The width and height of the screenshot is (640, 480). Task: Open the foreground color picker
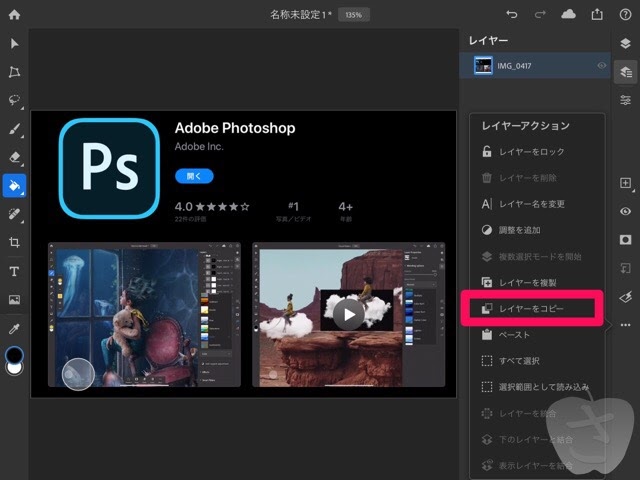tap(14, 354)
